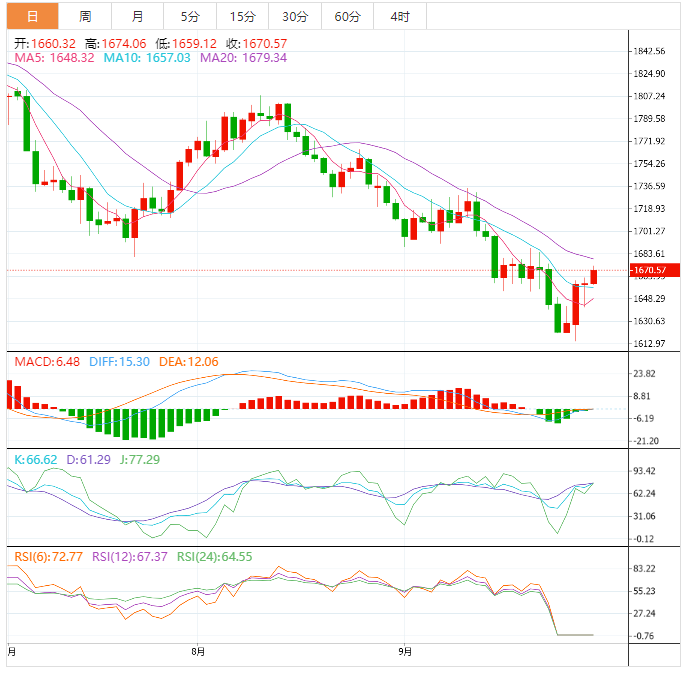The image size is (683, 674).
Task: Click the 9月 marker on time axis
Action: click(404, 652)
